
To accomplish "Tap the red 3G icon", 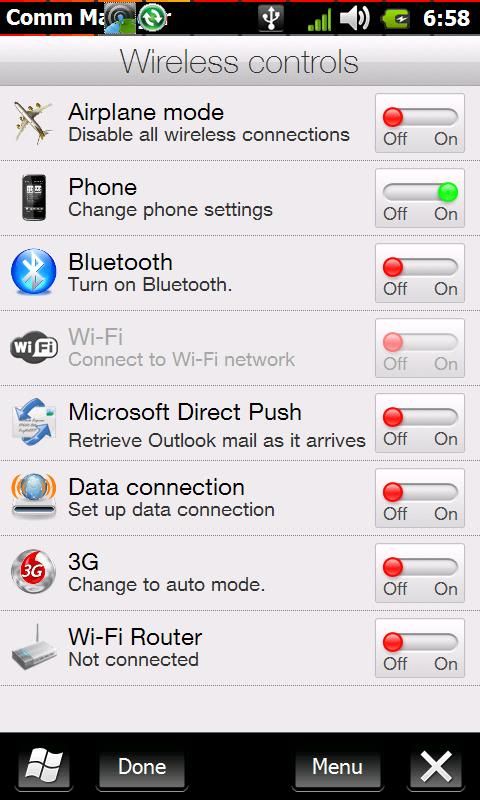I will (34, 571).
